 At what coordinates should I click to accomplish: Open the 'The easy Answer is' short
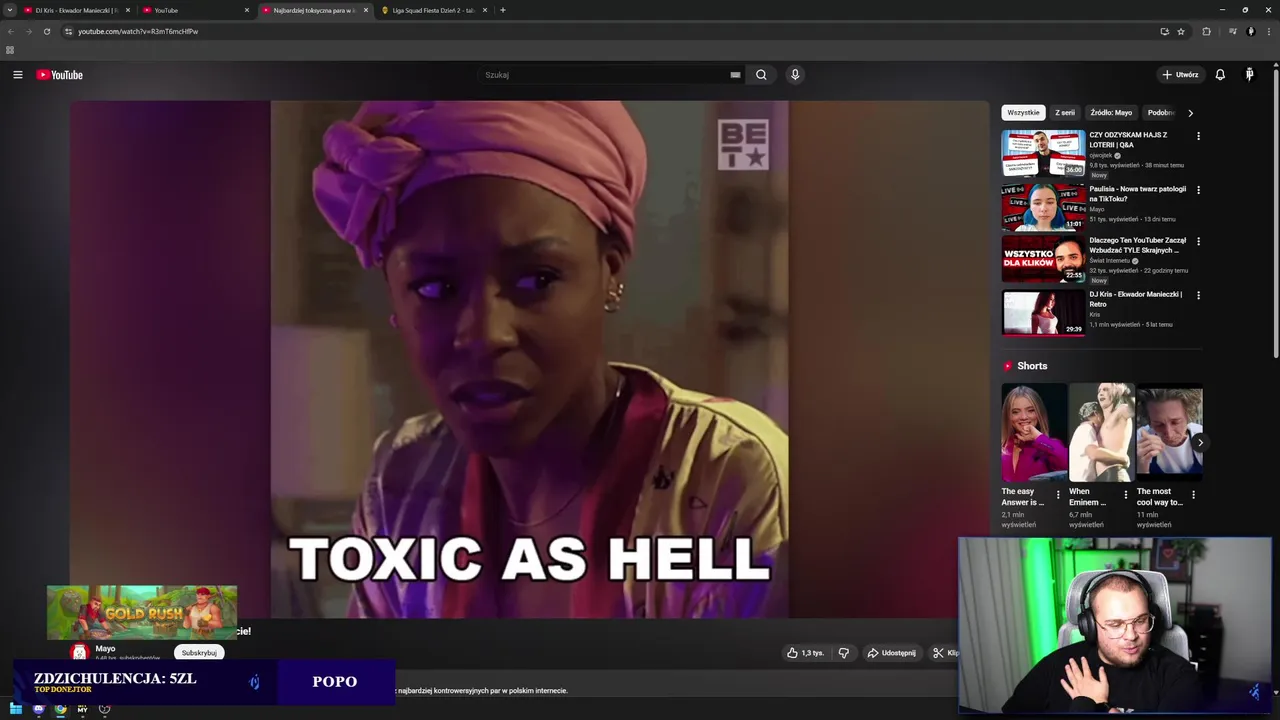click(1034, 433)
